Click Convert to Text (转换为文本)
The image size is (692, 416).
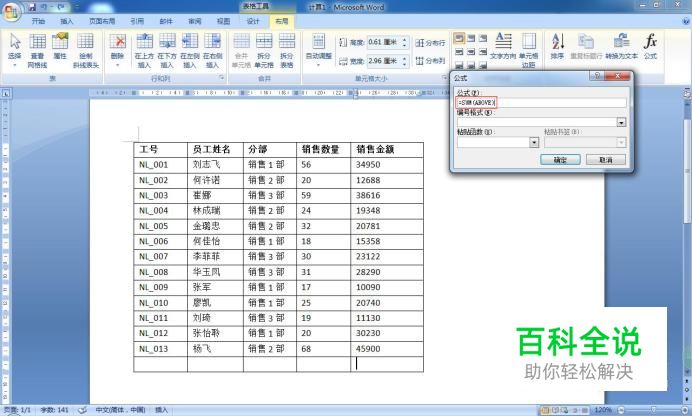point(621,46)
